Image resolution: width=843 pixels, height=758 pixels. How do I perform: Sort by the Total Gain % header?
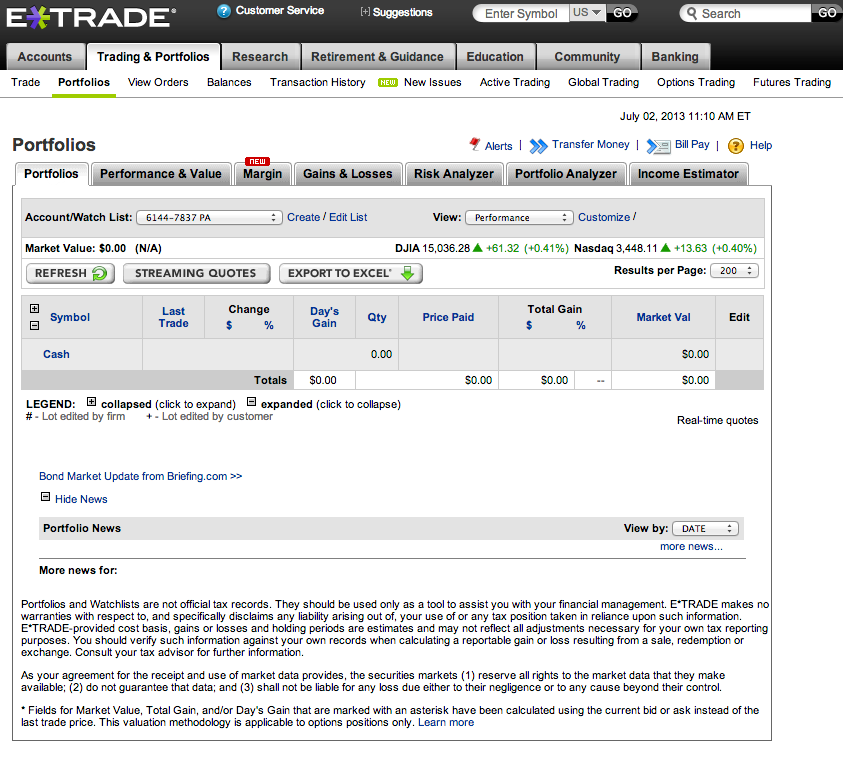[x=581, y=326]
